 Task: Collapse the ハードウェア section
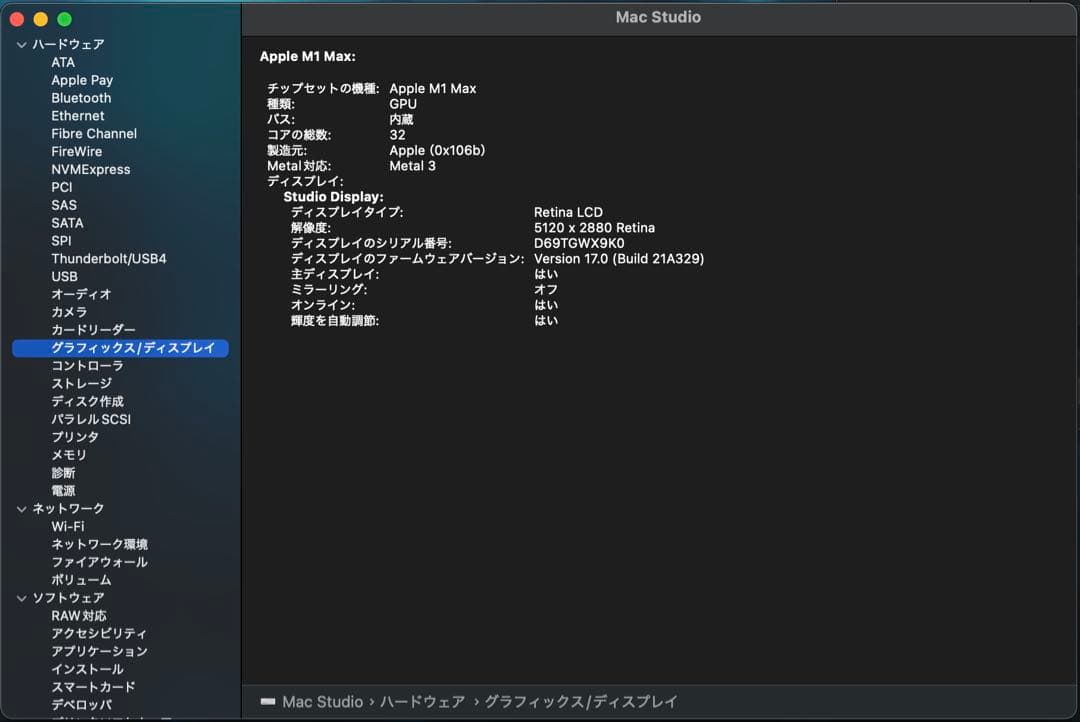[21, 44]
